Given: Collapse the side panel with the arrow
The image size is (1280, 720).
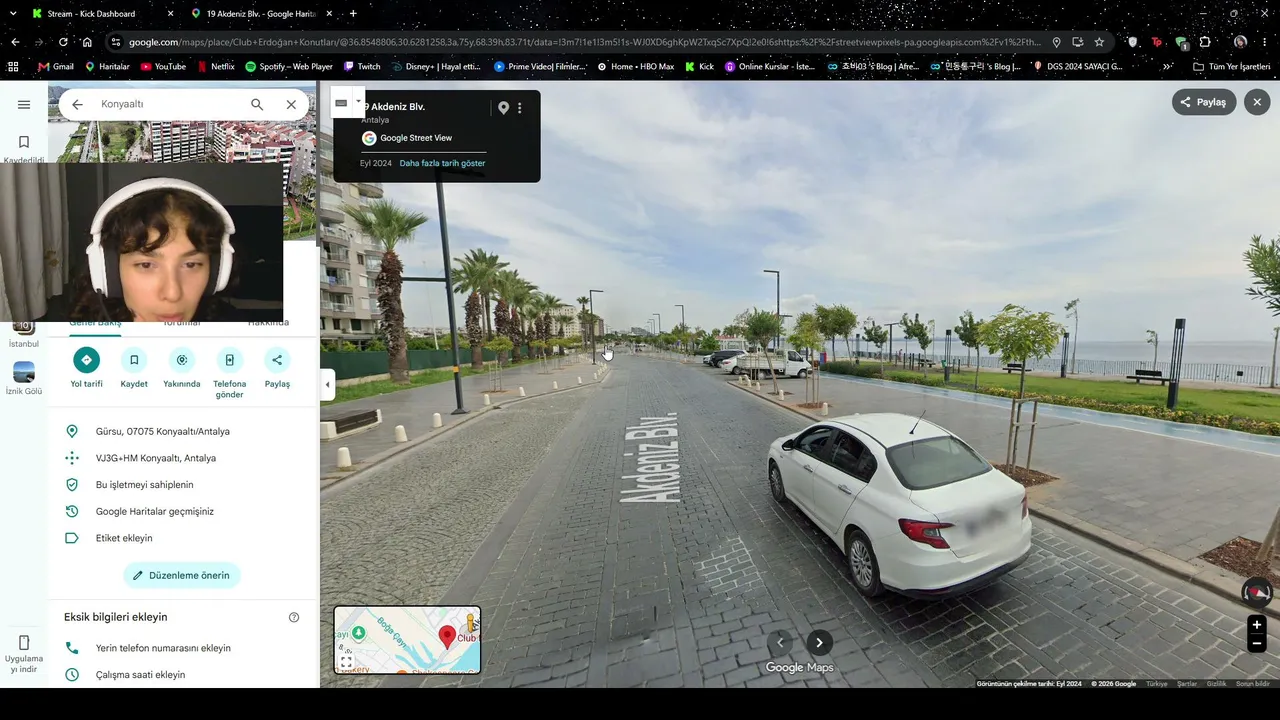Looking at the screenshot, I should point(327,384).
